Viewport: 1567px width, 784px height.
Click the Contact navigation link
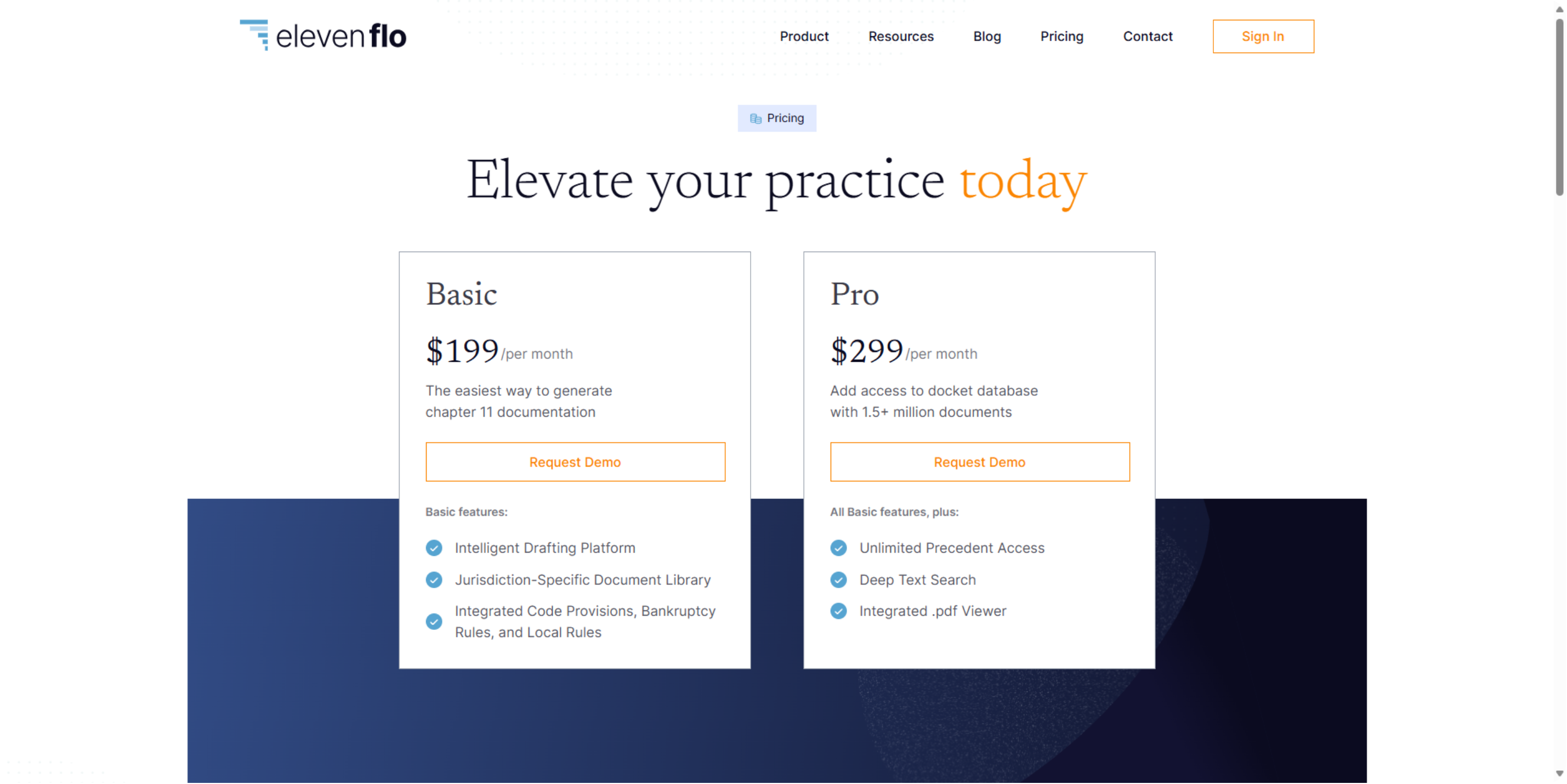(x=1148, y=35)
